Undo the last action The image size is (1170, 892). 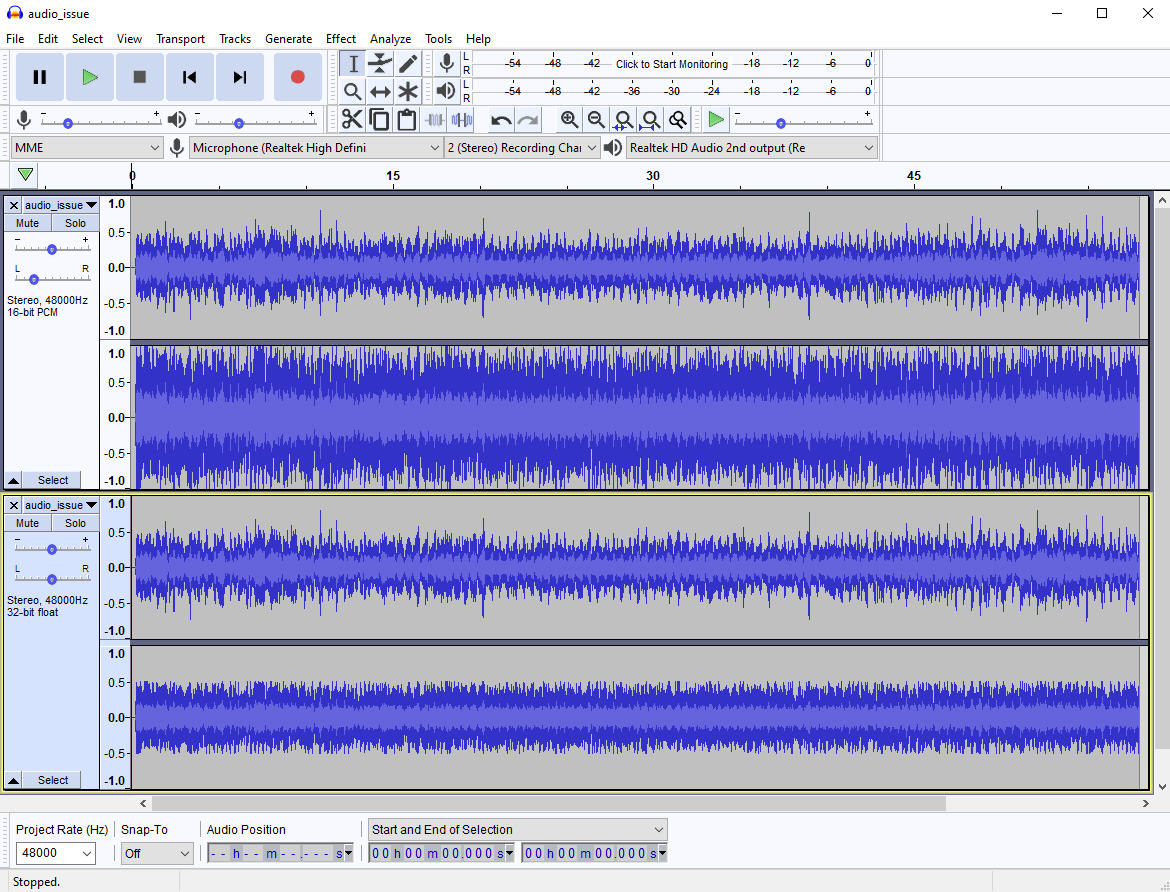pyautogui.click(x=501, y=119)
